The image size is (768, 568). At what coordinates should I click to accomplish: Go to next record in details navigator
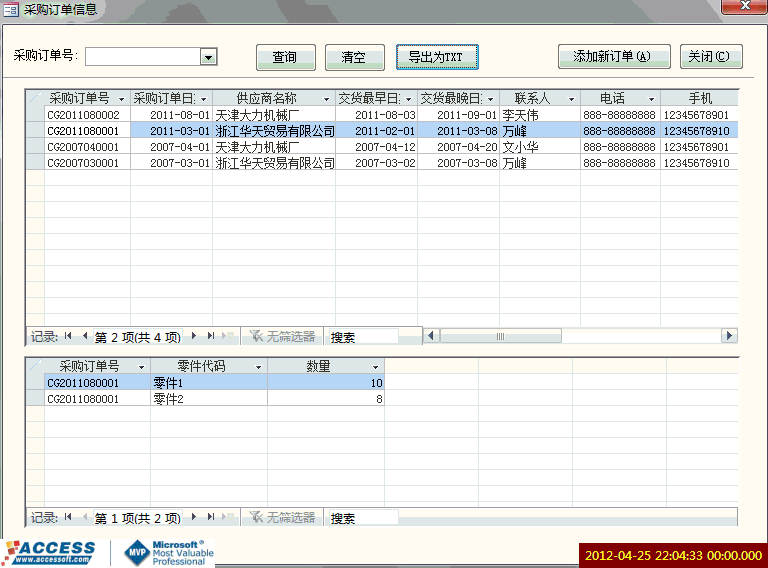(194, 517)
